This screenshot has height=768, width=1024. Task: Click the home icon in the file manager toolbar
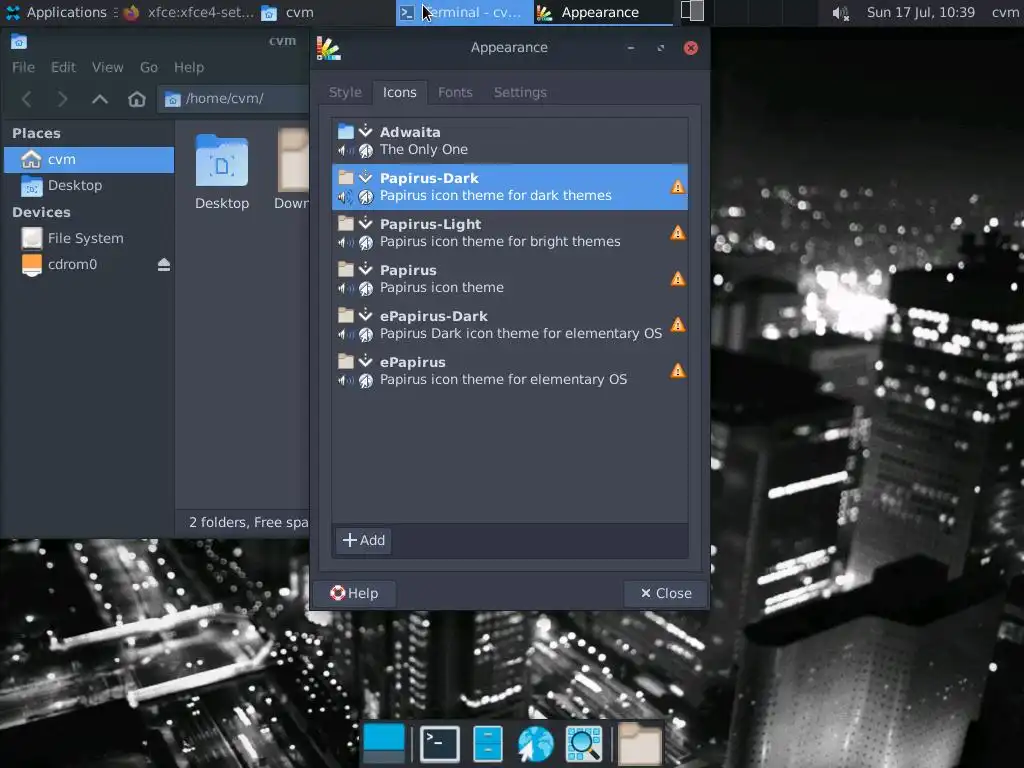point(136,99)
